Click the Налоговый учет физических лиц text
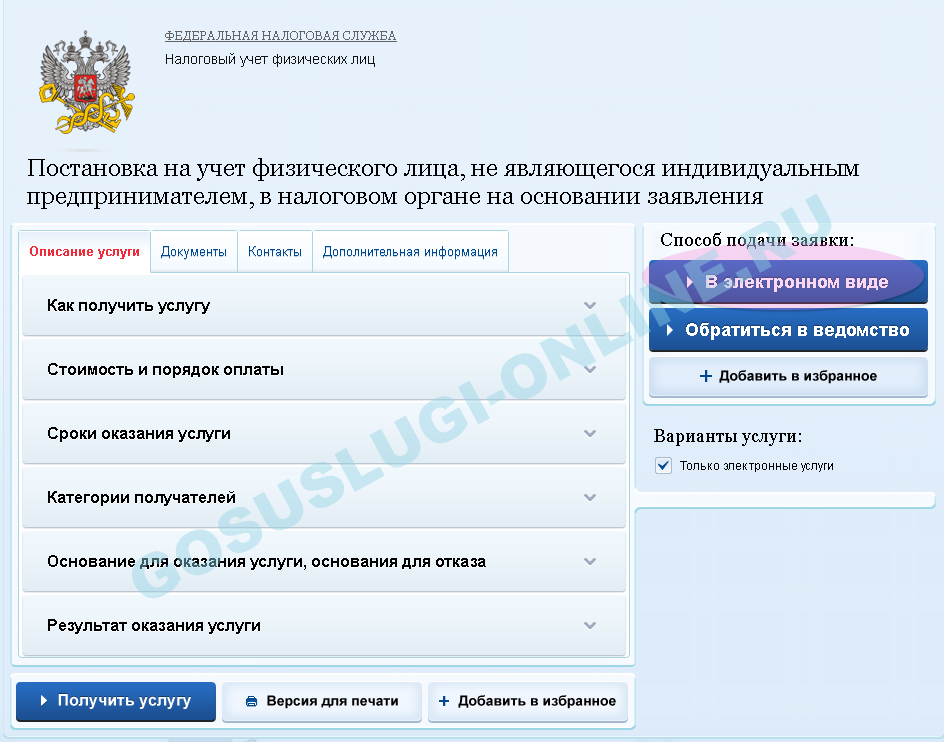The image size is (944, 742). coord(270,60)
